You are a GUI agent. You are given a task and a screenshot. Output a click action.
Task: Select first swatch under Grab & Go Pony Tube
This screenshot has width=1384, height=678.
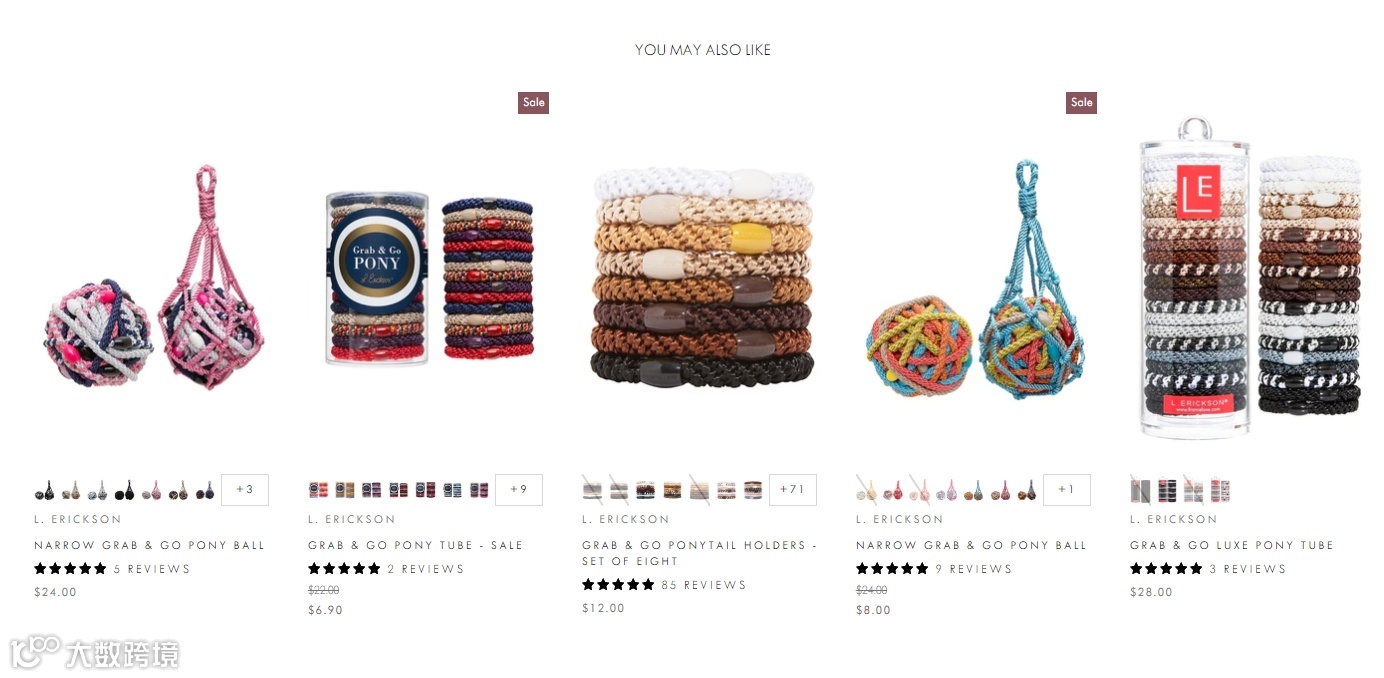pos(318,490)
